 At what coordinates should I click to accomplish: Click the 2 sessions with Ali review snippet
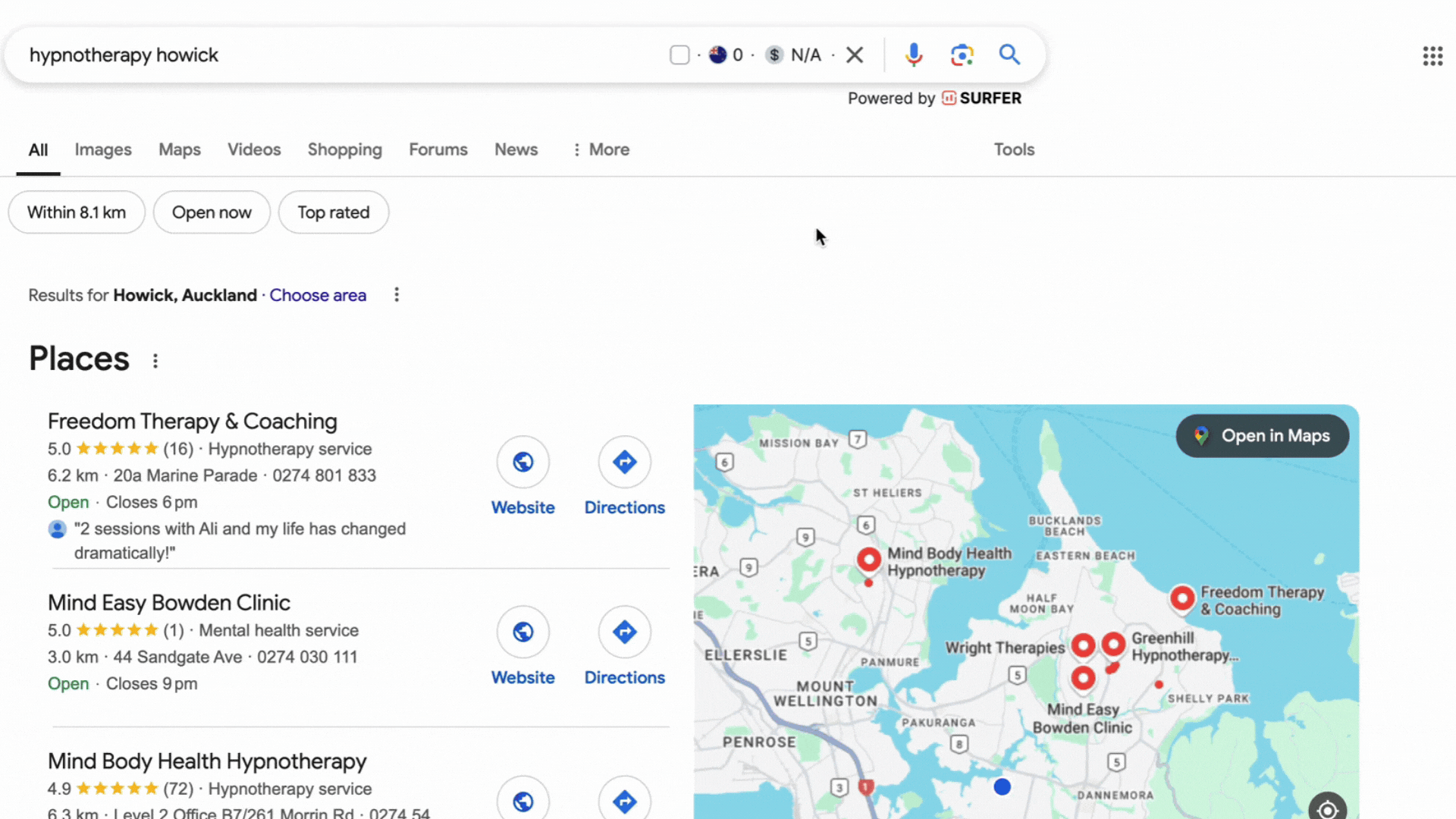[240, 541]
